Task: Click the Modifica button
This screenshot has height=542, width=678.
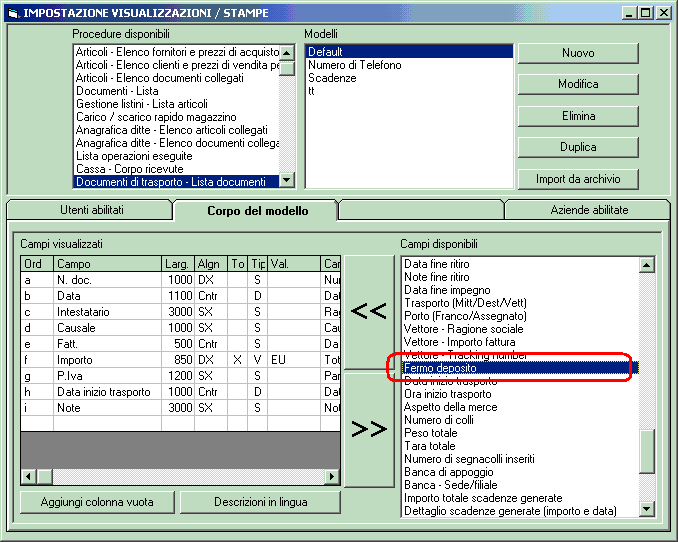Action: [578, 84]
